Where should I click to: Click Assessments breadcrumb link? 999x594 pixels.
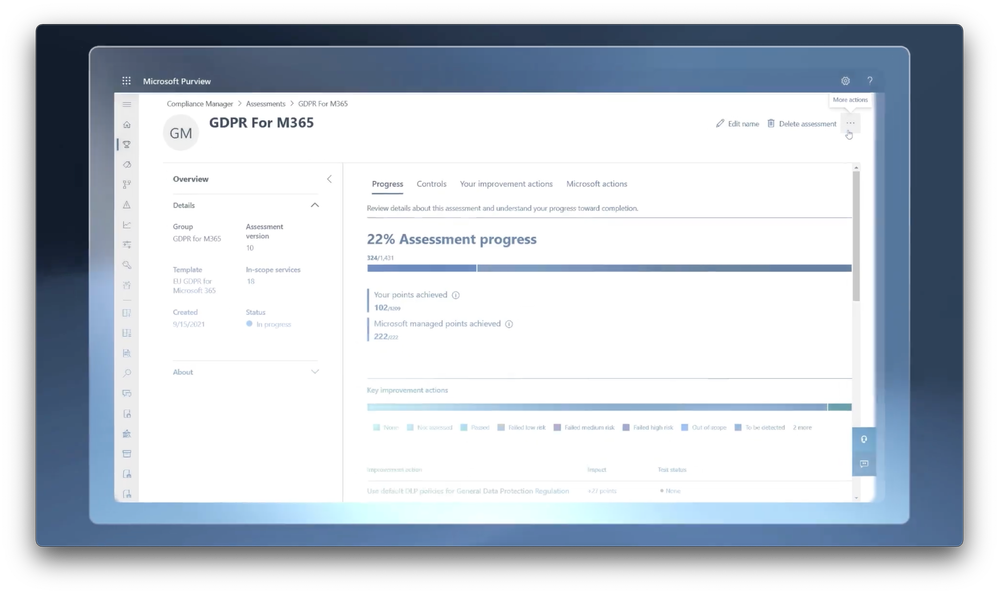[x=266, y=104]
